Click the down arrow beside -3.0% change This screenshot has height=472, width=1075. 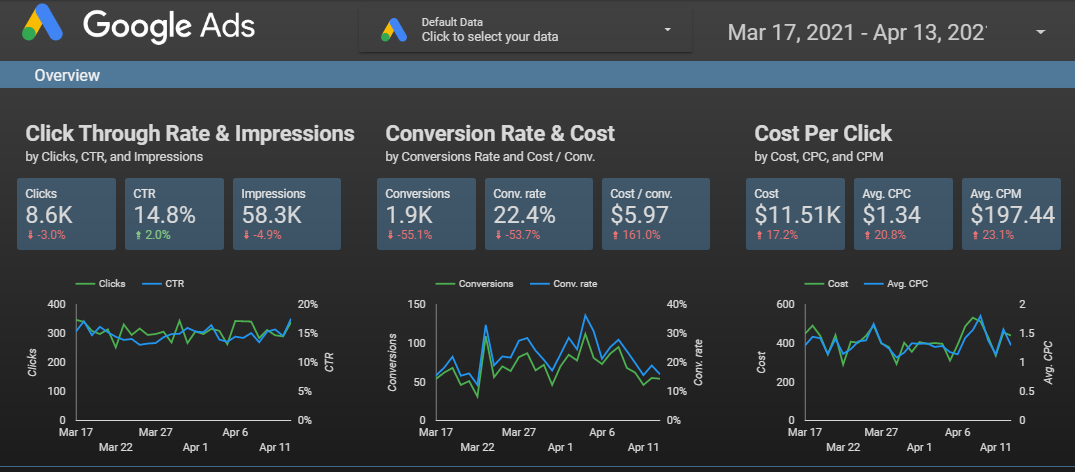point(29,235)
